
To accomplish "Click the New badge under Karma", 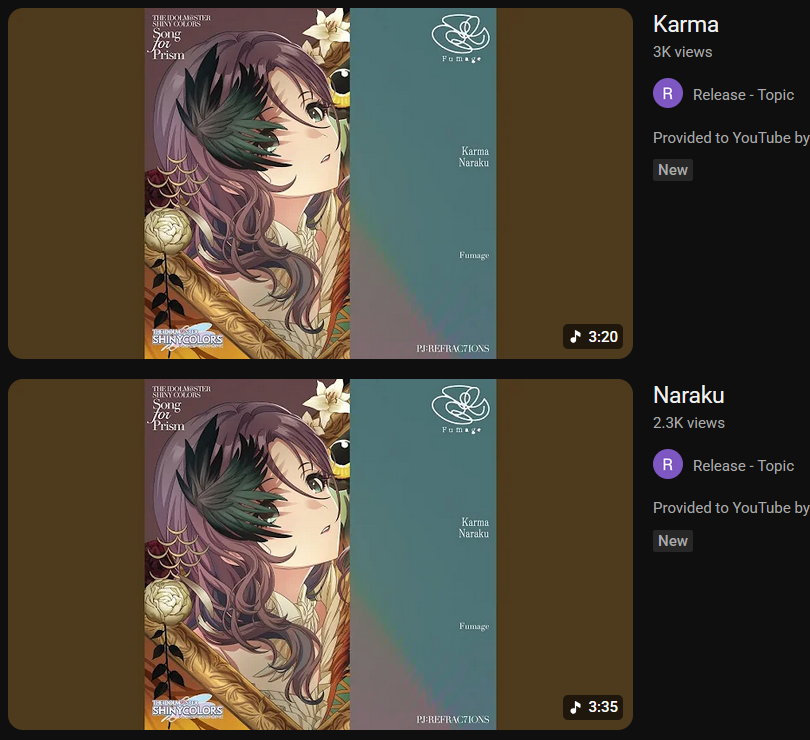I will tap(673, 170).
